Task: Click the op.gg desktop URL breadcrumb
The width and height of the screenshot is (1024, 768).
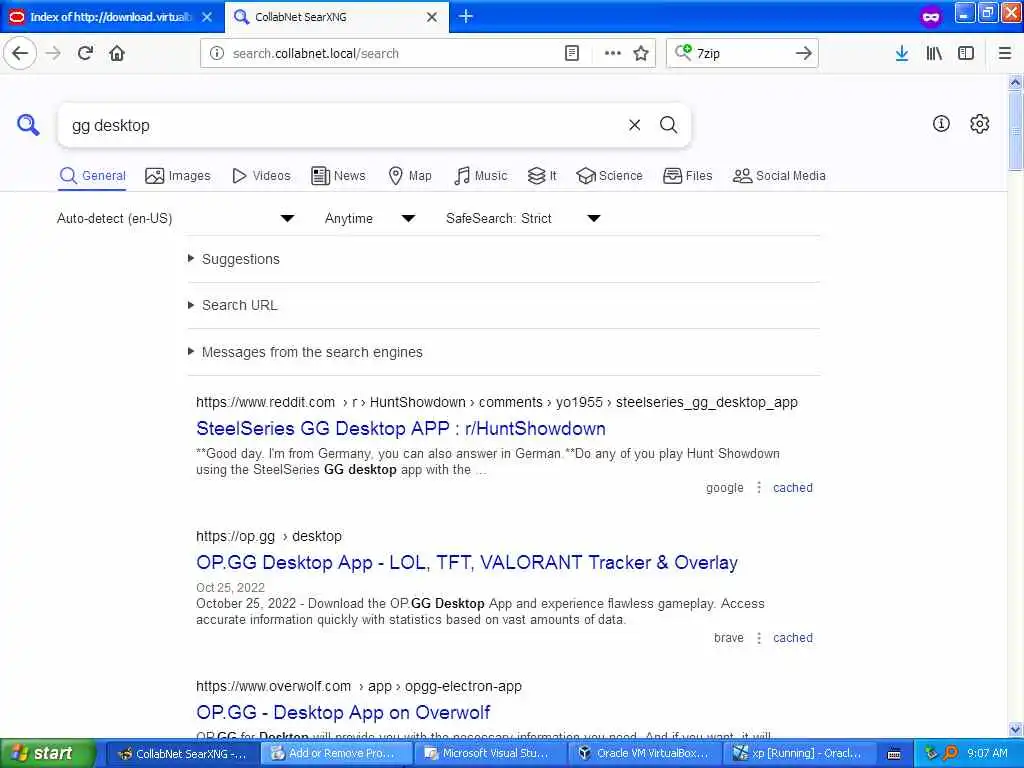Action: (x=268, y=536)
